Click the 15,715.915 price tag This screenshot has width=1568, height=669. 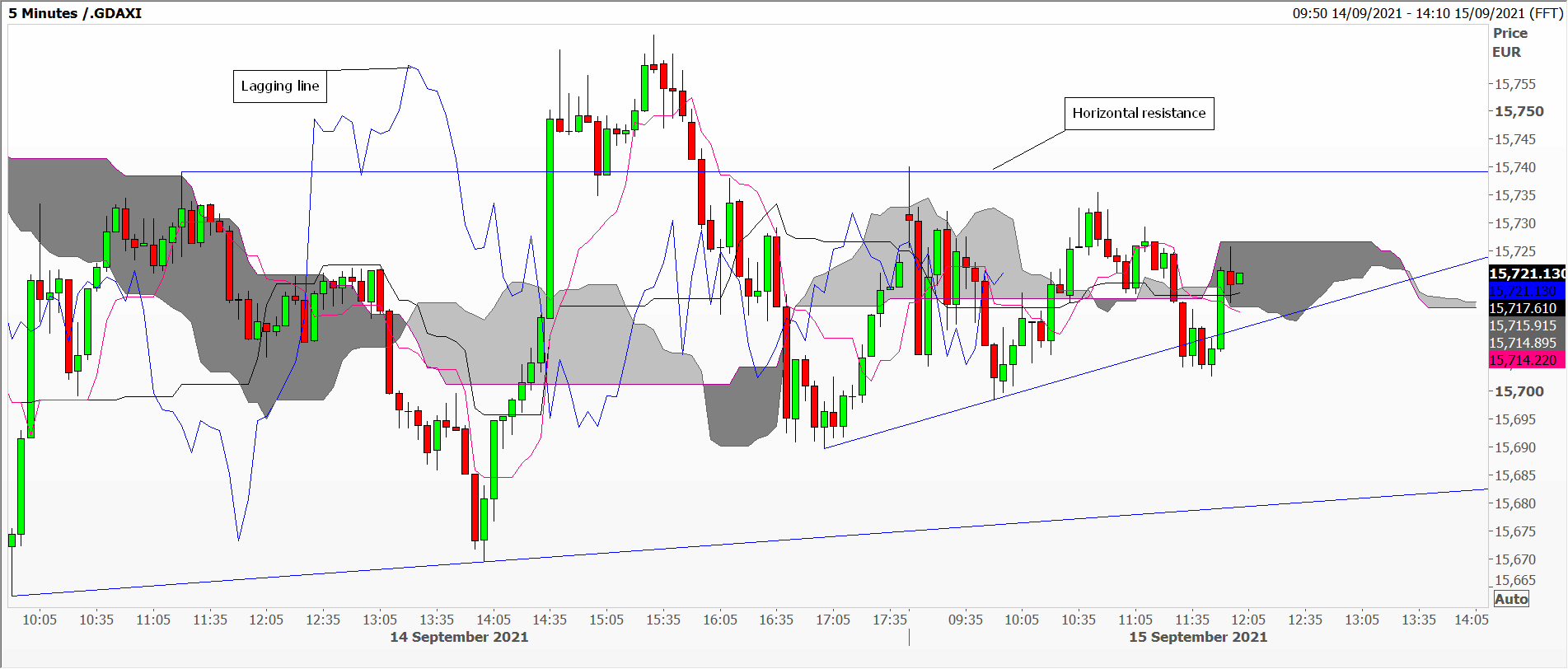click(1527, 325)
